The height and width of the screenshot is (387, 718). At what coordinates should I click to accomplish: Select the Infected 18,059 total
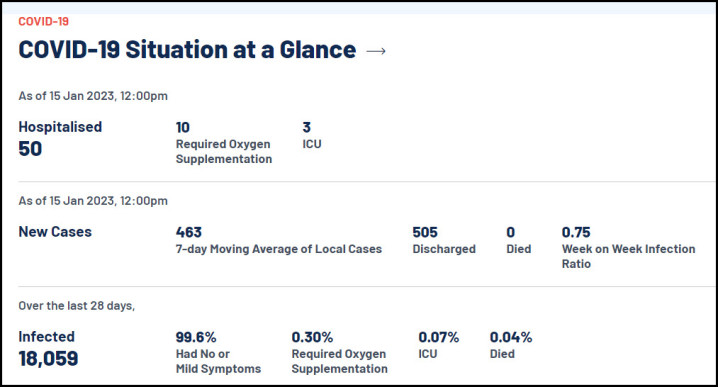point(48,349)
